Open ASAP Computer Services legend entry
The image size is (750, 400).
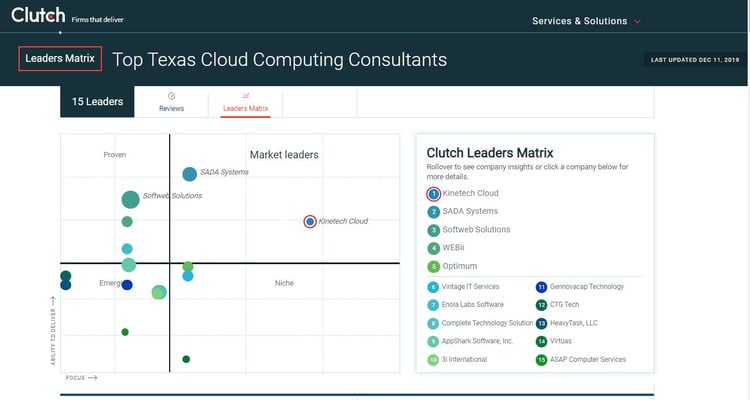tap(588, 359)
